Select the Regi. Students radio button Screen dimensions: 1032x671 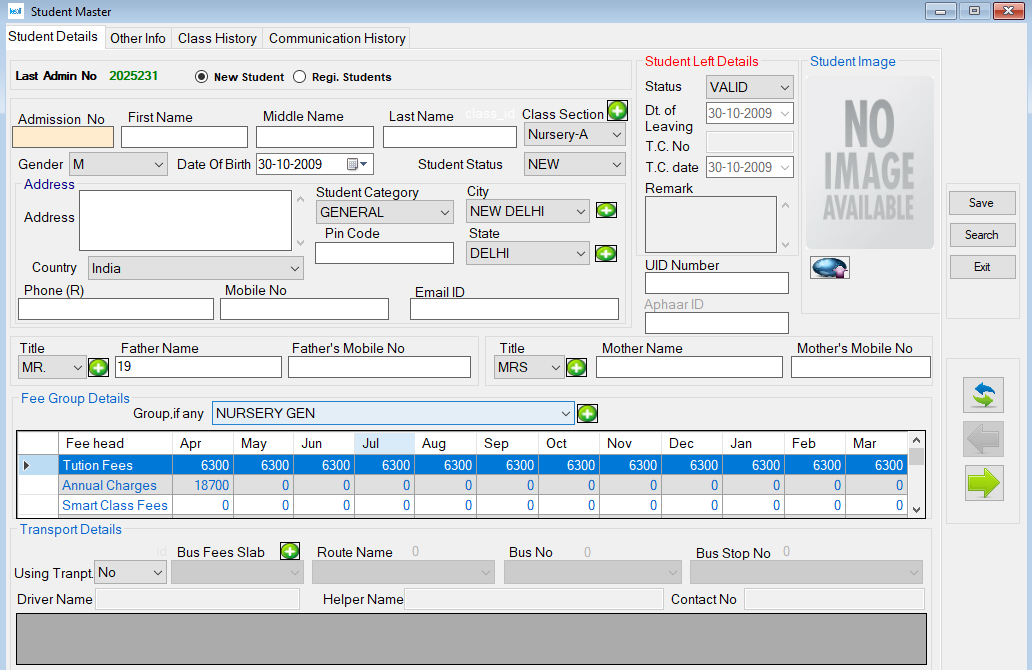[x=299, y=77]
